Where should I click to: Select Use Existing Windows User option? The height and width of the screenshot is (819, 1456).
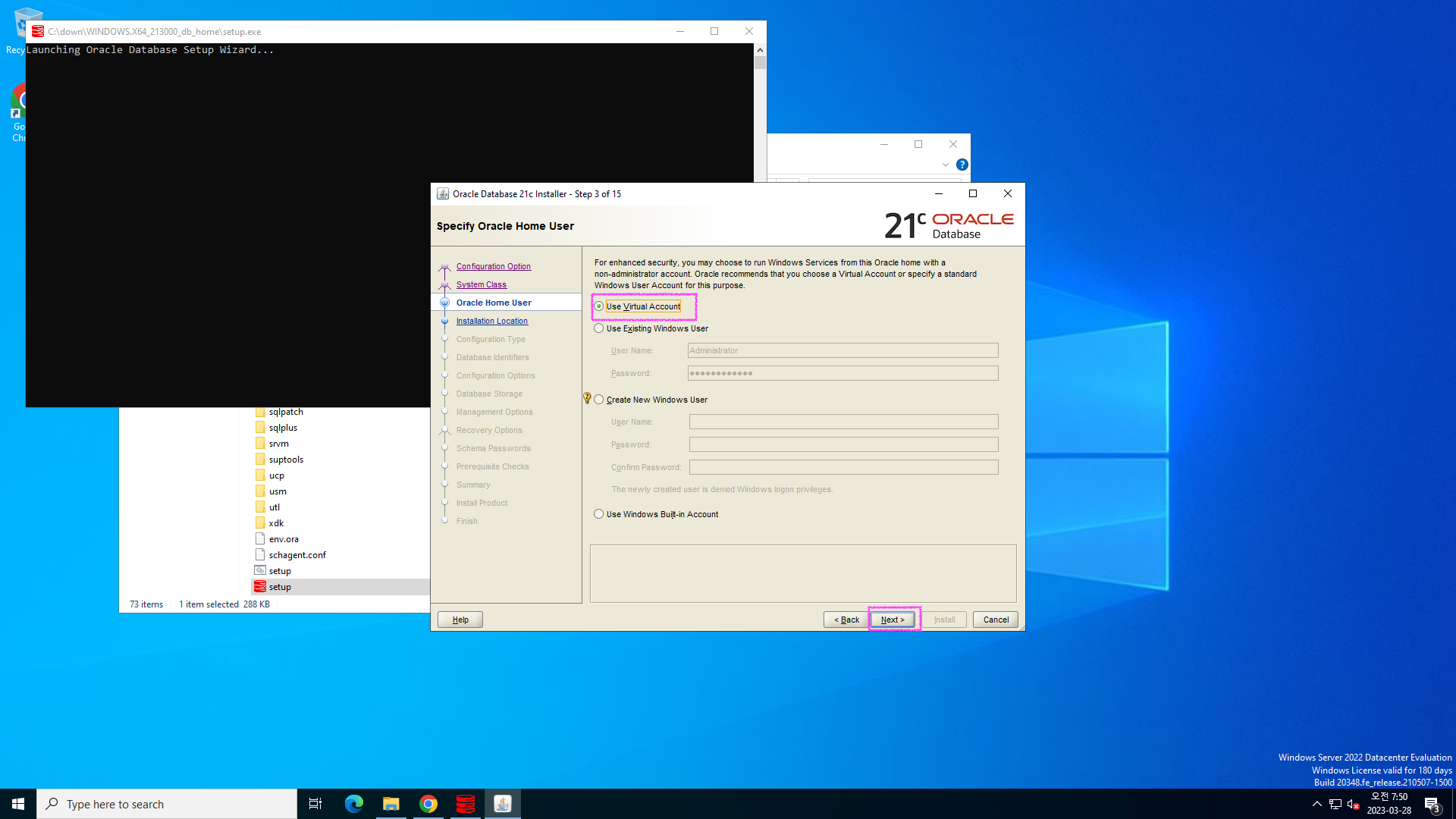click(599, 328)
